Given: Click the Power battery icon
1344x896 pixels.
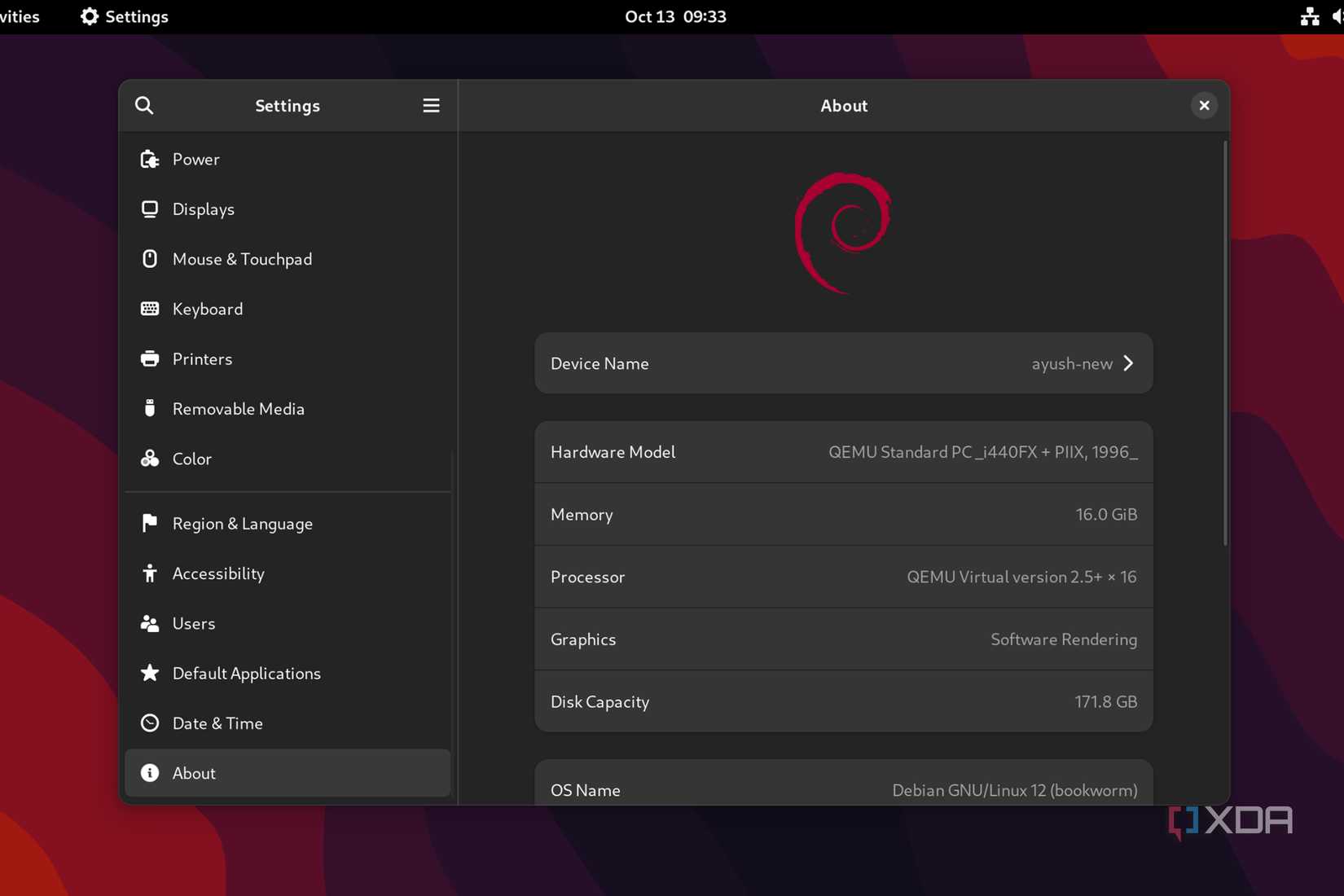Looking at the screenshot, I should point(150,159).
